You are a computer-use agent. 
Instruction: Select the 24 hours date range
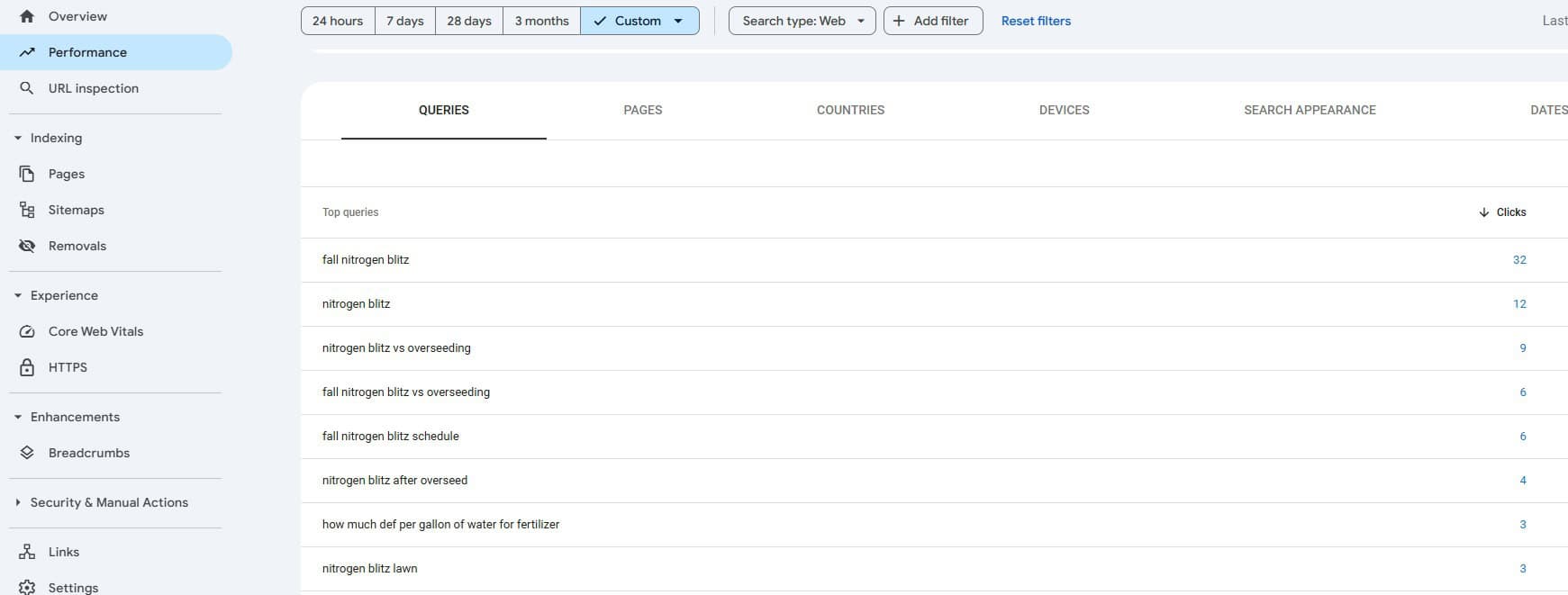pyautogui.click(x=338, y=21)
